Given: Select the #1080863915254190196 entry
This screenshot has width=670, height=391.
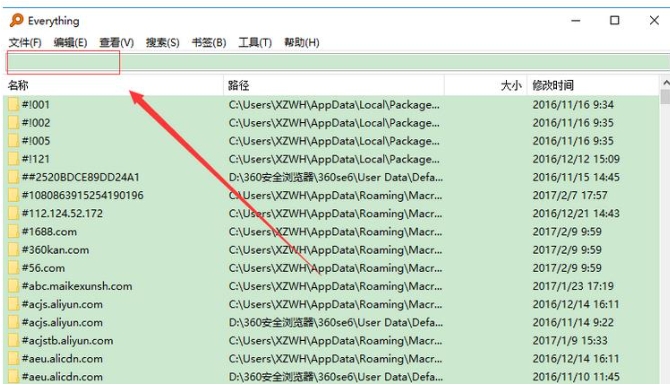Looking at the screenshot, I should coord(82,195).
